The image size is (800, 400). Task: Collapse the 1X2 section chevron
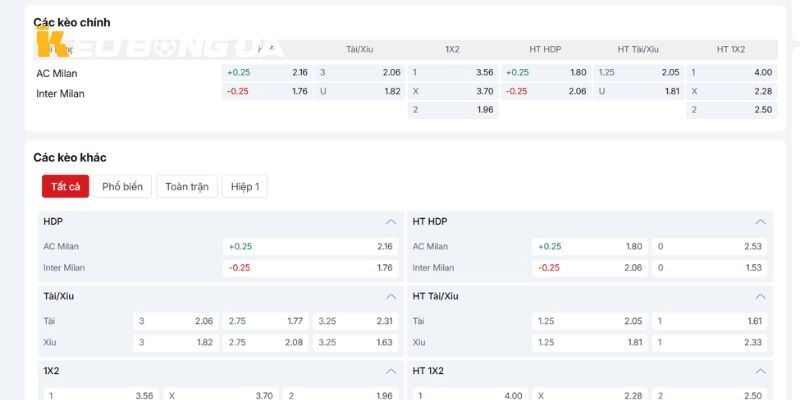pos(391,371)
